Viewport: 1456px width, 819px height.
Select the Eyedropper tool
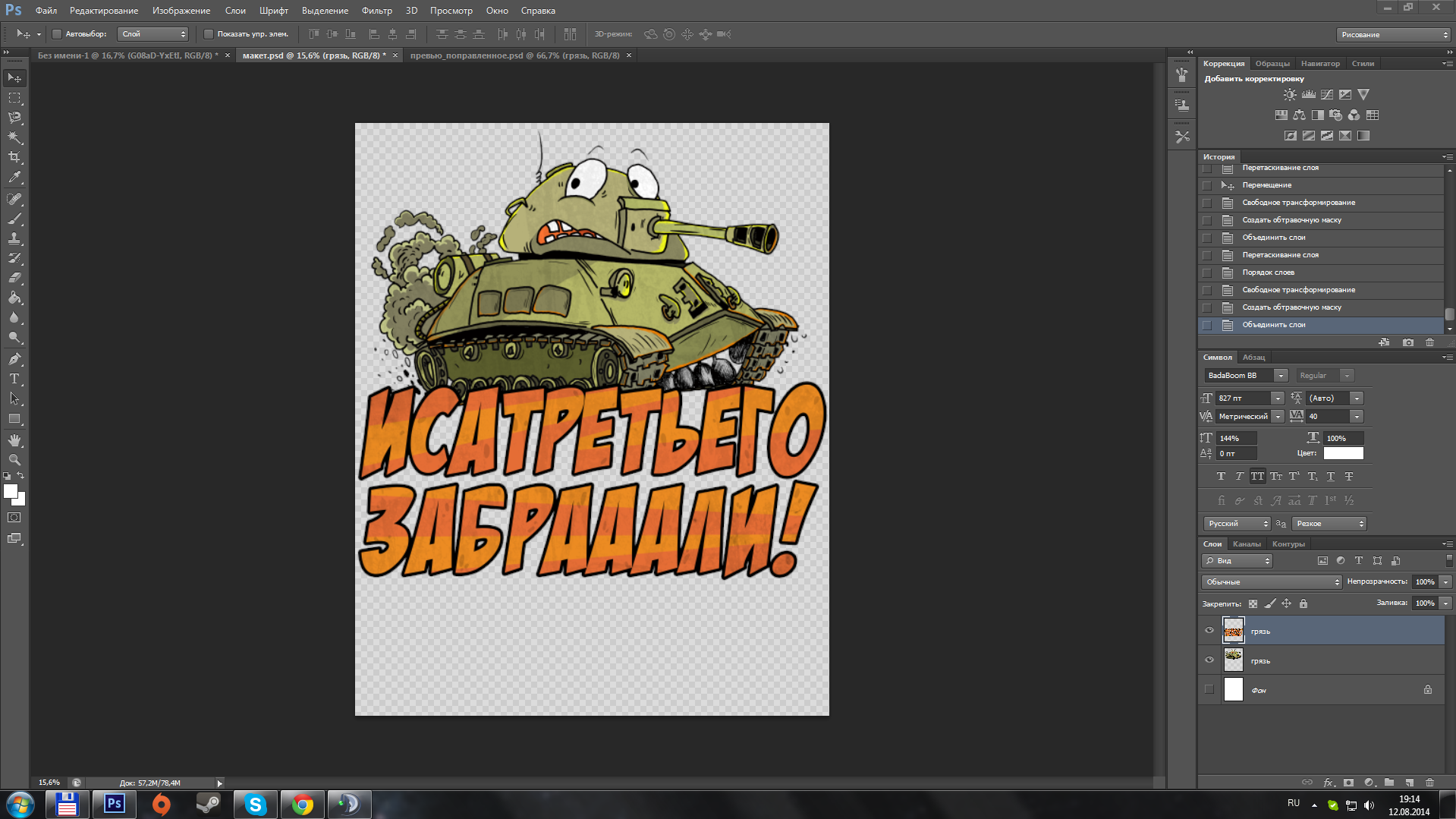(14, 178)
